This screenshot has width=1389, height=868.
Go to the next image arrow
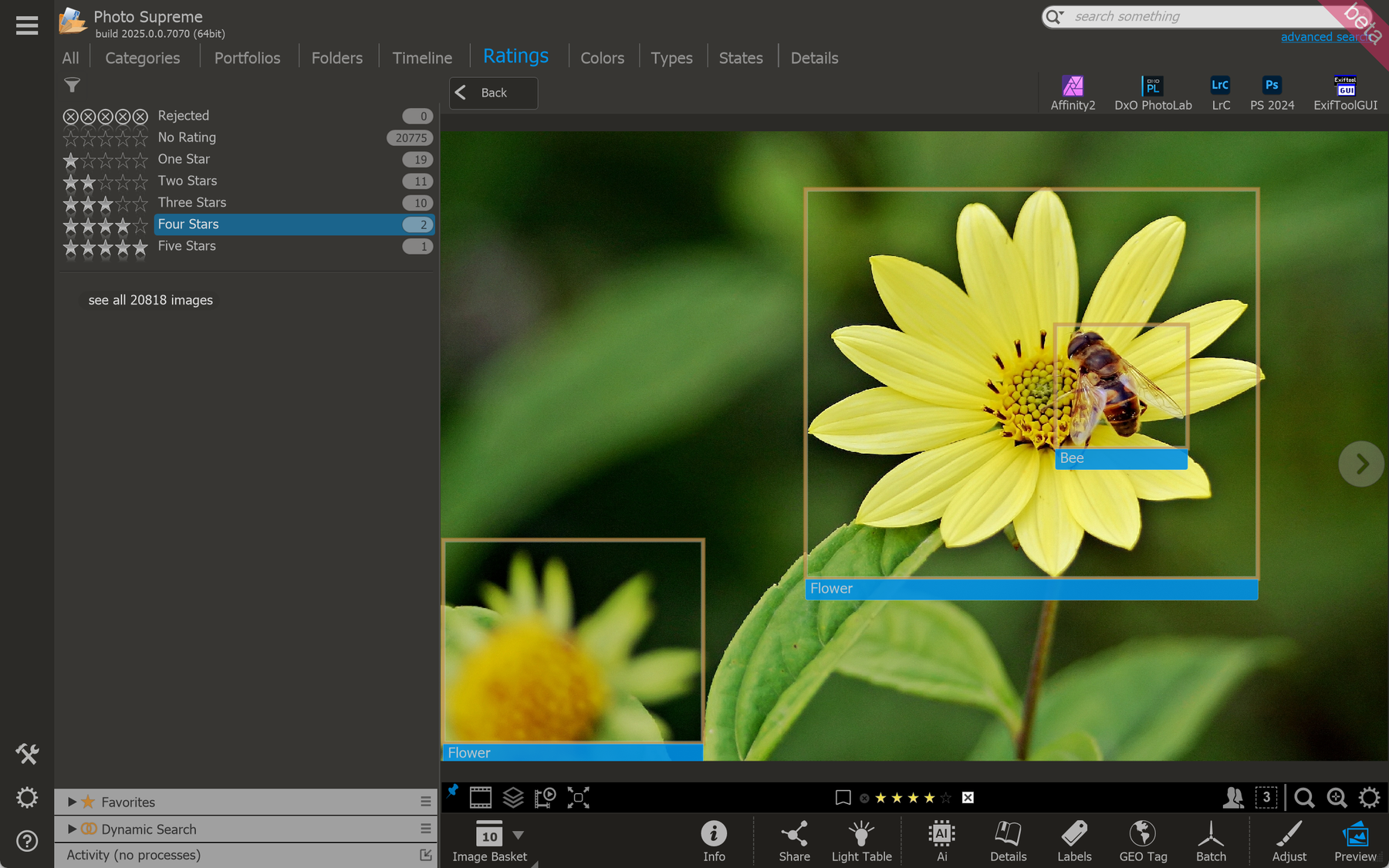[1361, 464]
